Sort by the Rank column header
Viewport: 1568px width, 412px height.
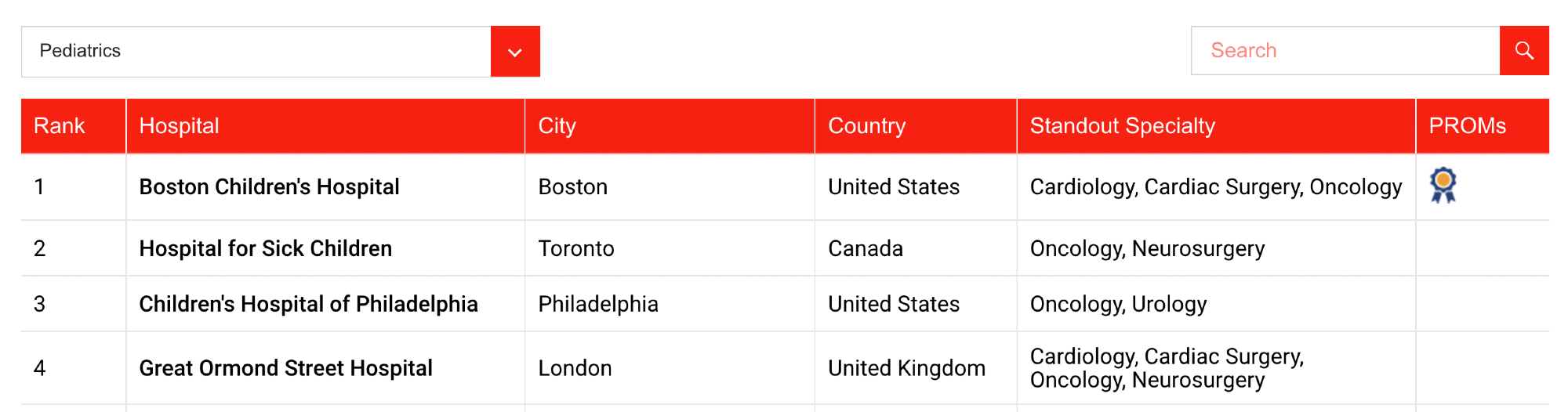click(60, 126)
